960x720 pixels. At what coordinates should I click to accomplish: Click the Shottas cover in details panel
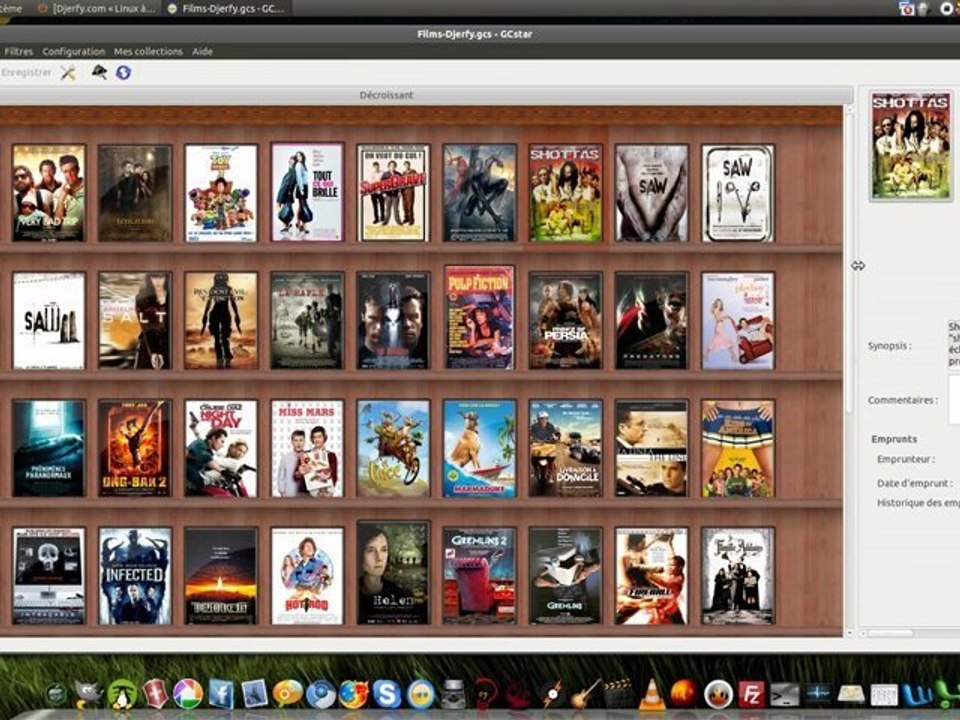pos(911,146)
